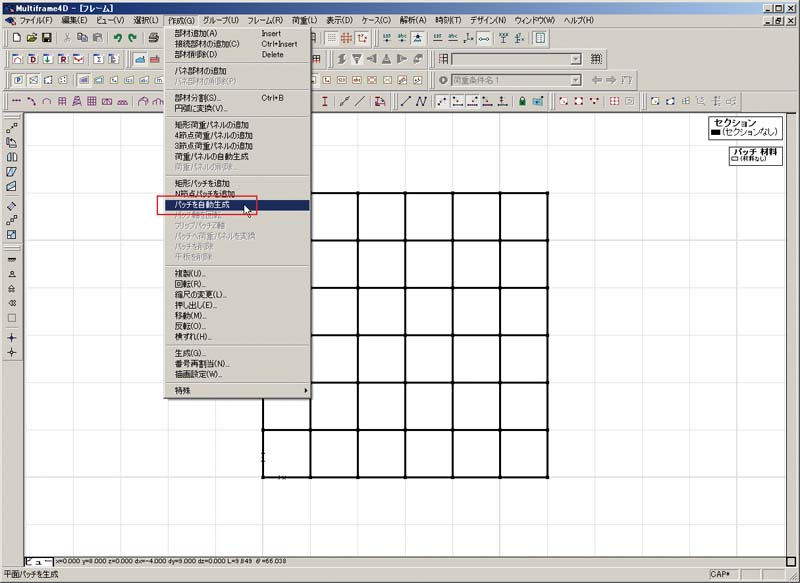The width and height of the screenshot is (800, 583).
Task: Select 荷重パネルの自動生成 menu entry
Action: point(237,157)
